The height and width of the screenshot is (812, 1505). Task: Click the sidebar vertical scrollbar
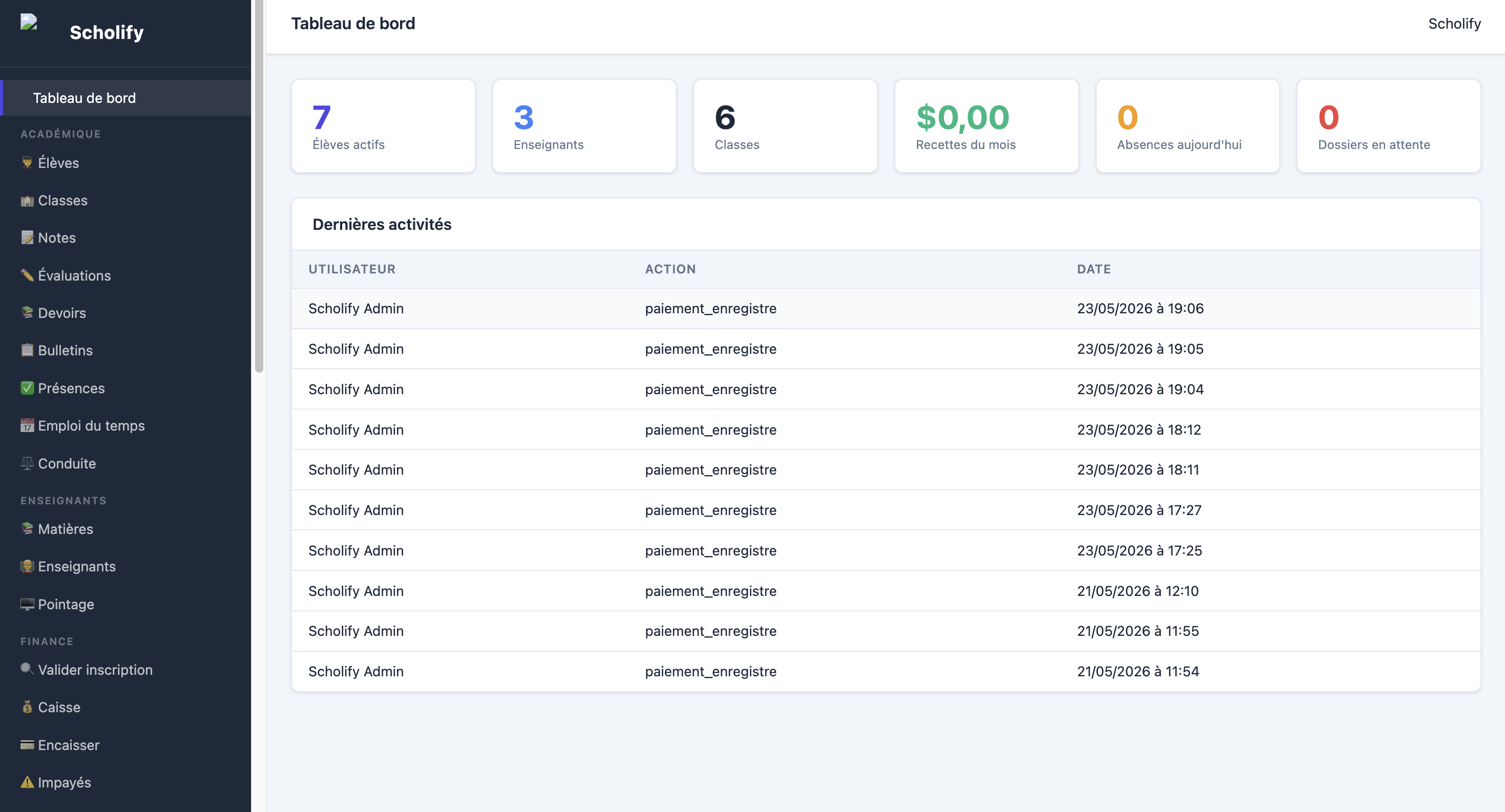pos(259,186)
